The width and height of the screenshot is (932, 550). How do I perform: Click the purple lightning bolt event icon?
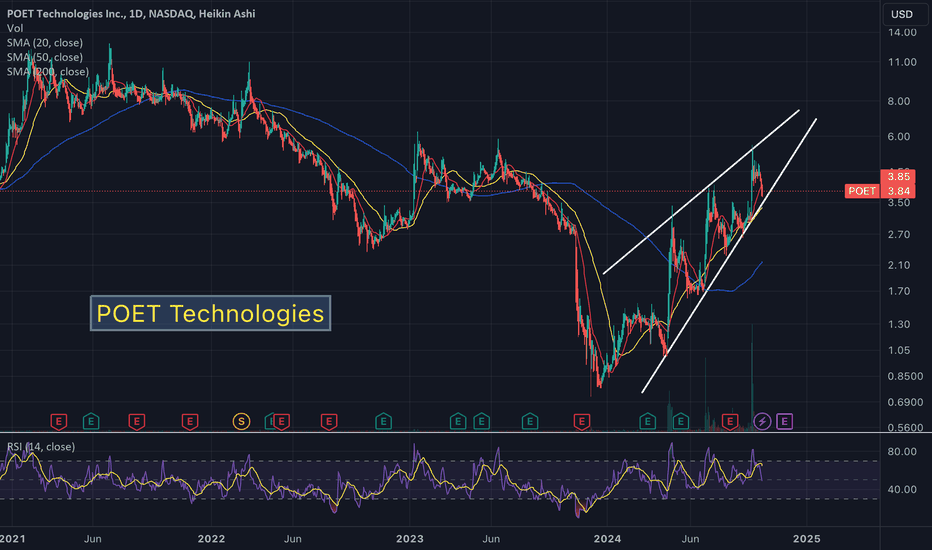click(x=762, y=422)
